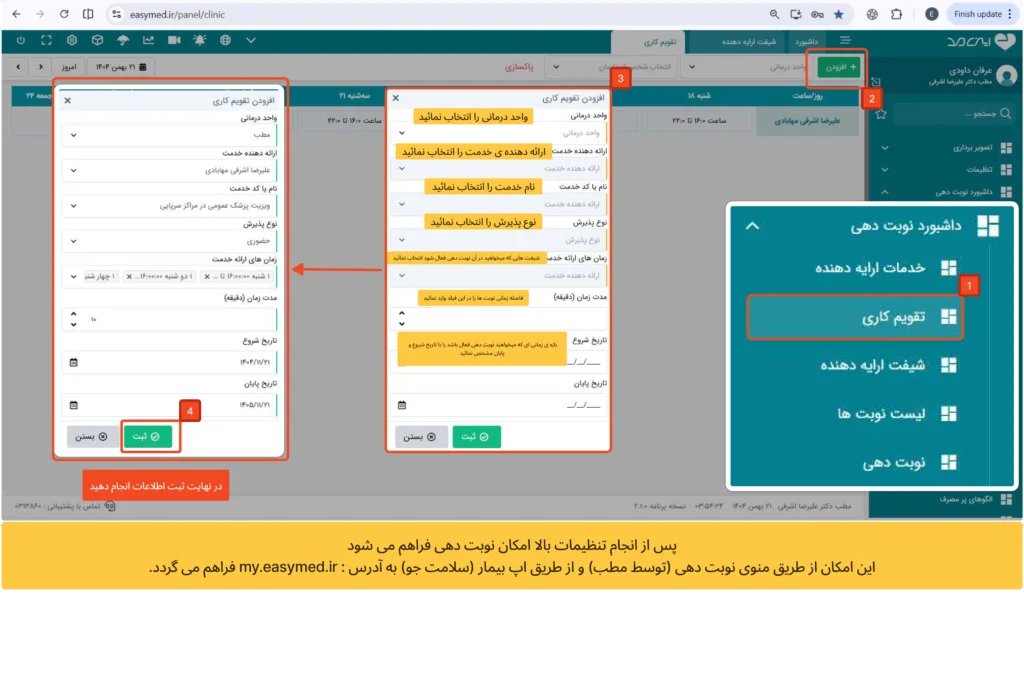The image size is (1024, 692).
Task: Click the umbrella icon in the teal toolbar
Action: click(123, 40)
